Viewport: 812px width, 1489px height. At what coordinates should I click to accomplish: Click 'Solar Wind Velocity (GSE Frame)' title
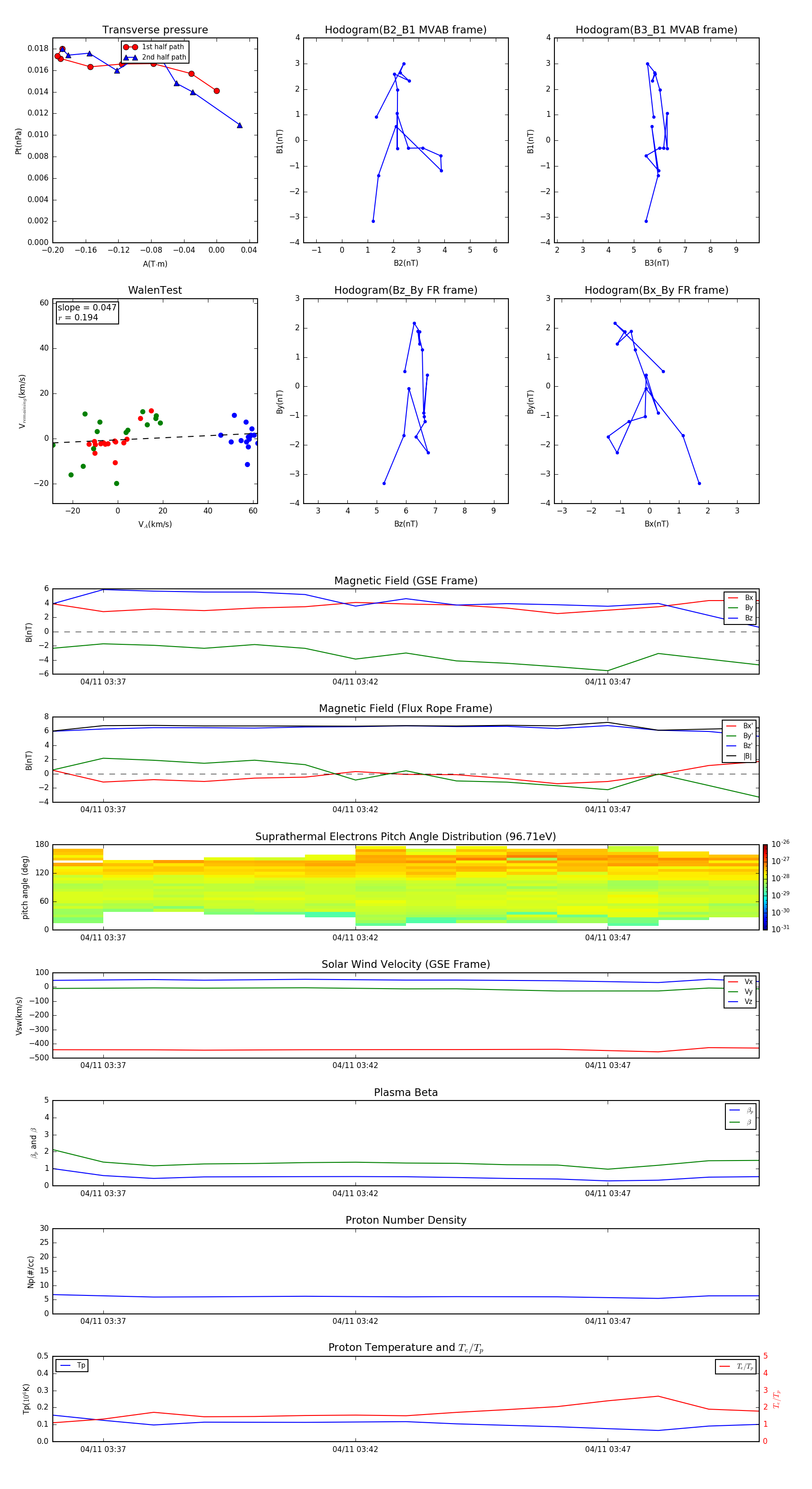(x=406, y=965)
